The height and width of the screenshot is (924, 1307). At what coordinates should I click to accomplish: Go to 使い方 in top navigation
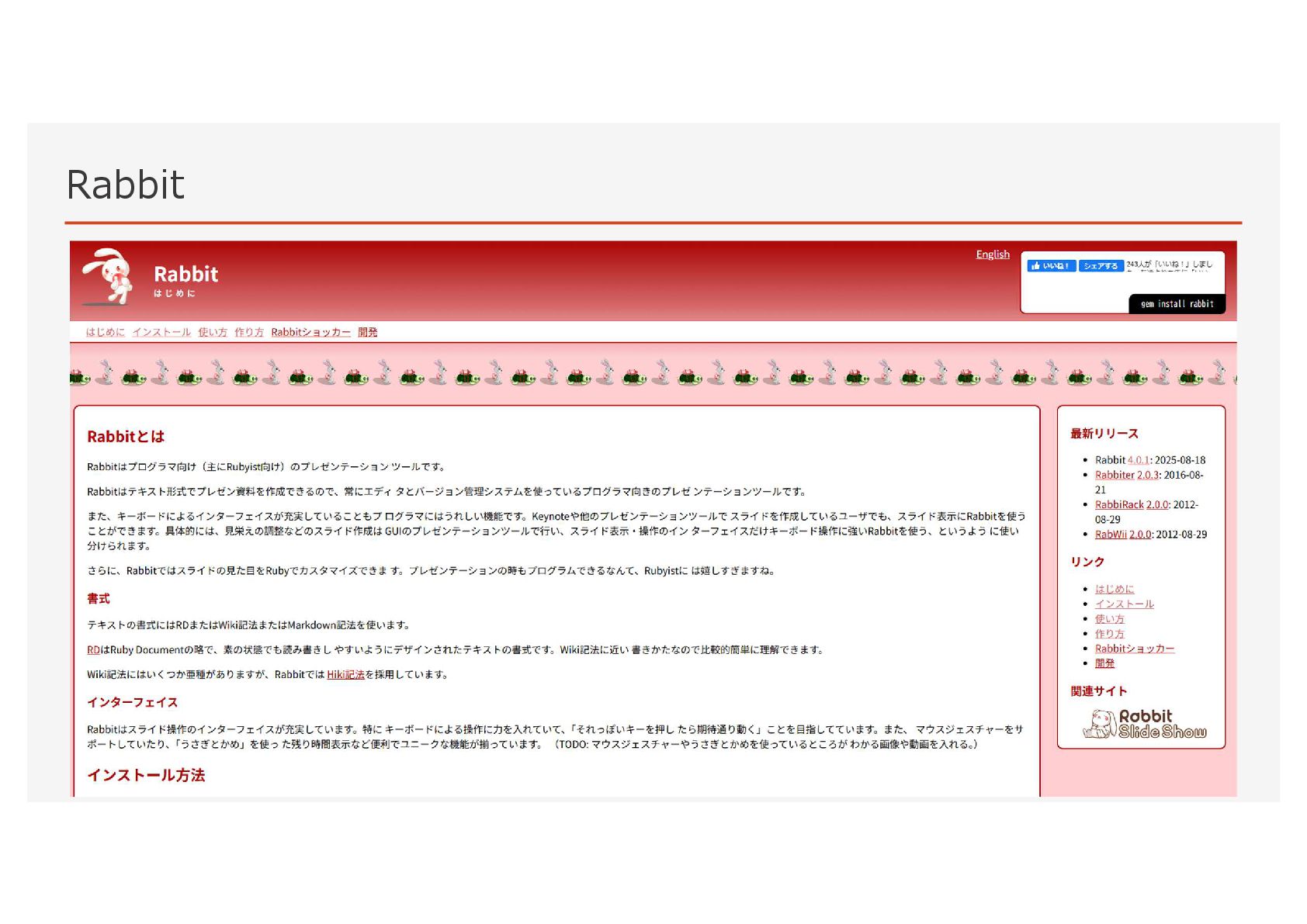click(x=213, y=332)
